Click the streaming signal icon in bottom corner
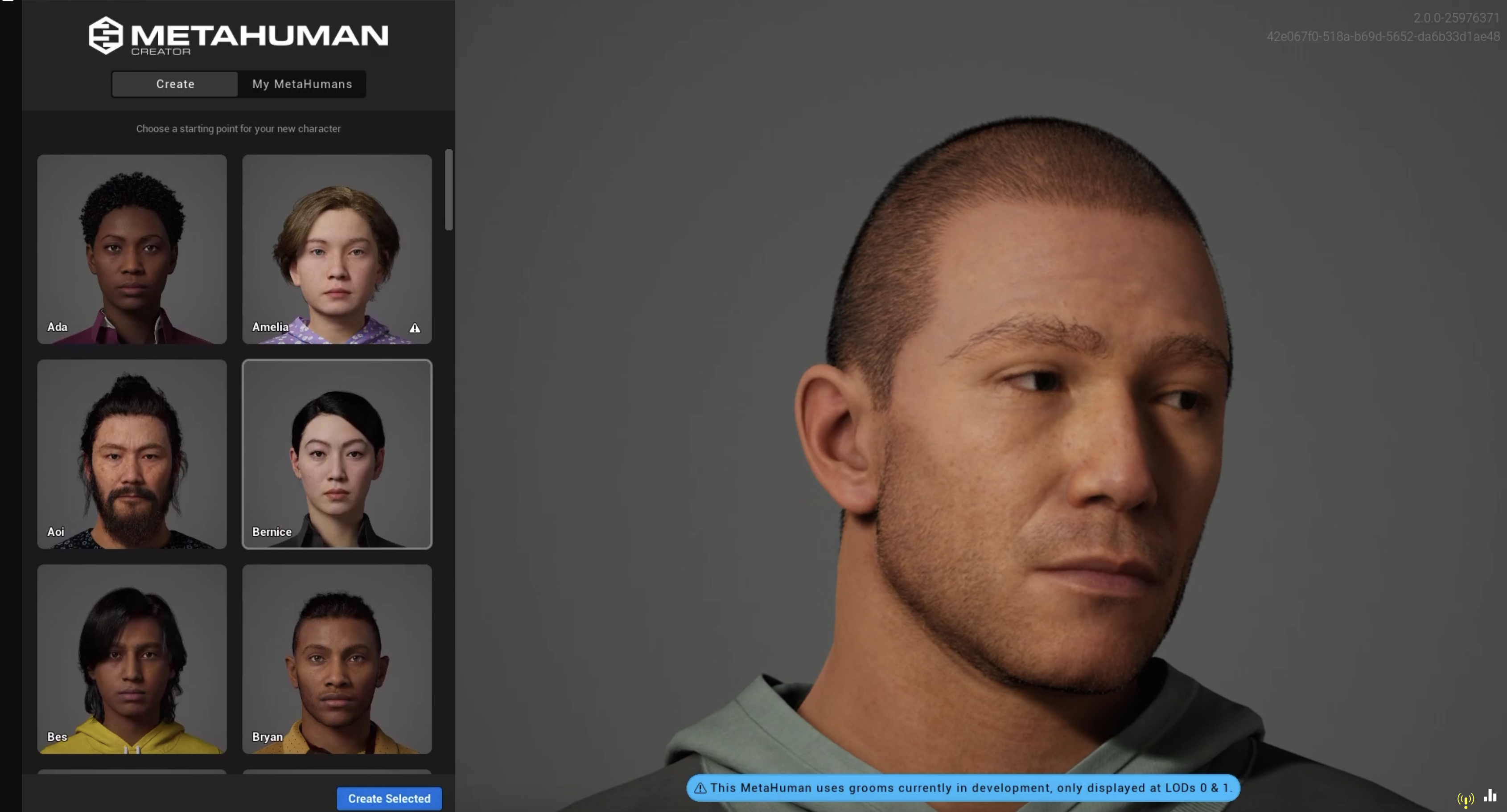The height and width of the screenshot is (812, 1507). pos(1466,800)
